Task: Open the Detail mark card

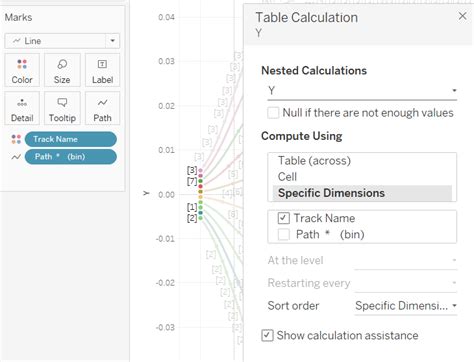Action: (22, 108)
